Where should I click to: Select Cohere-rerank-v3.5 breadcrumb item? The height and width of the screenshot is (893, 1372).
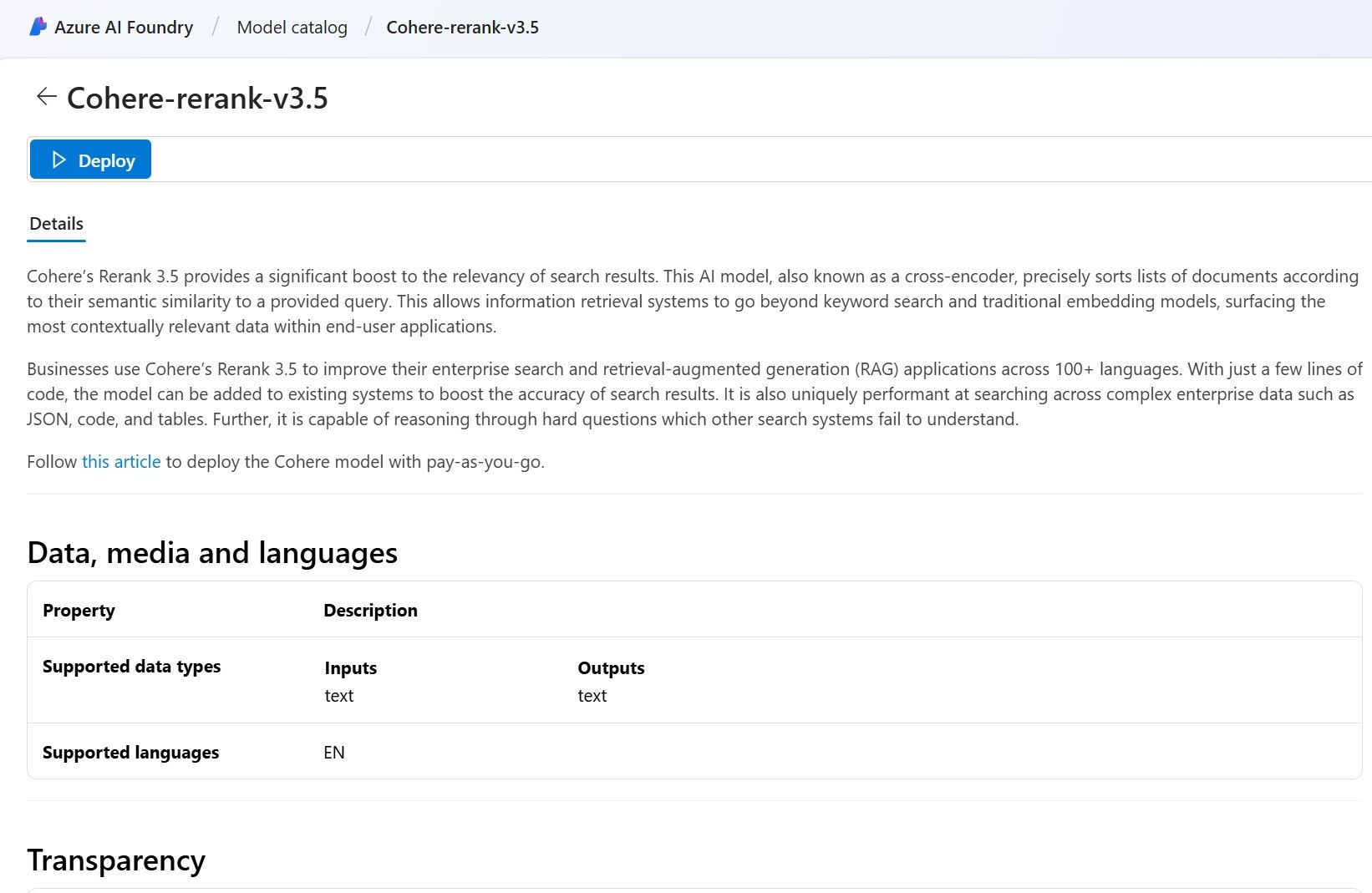(462, 27)
